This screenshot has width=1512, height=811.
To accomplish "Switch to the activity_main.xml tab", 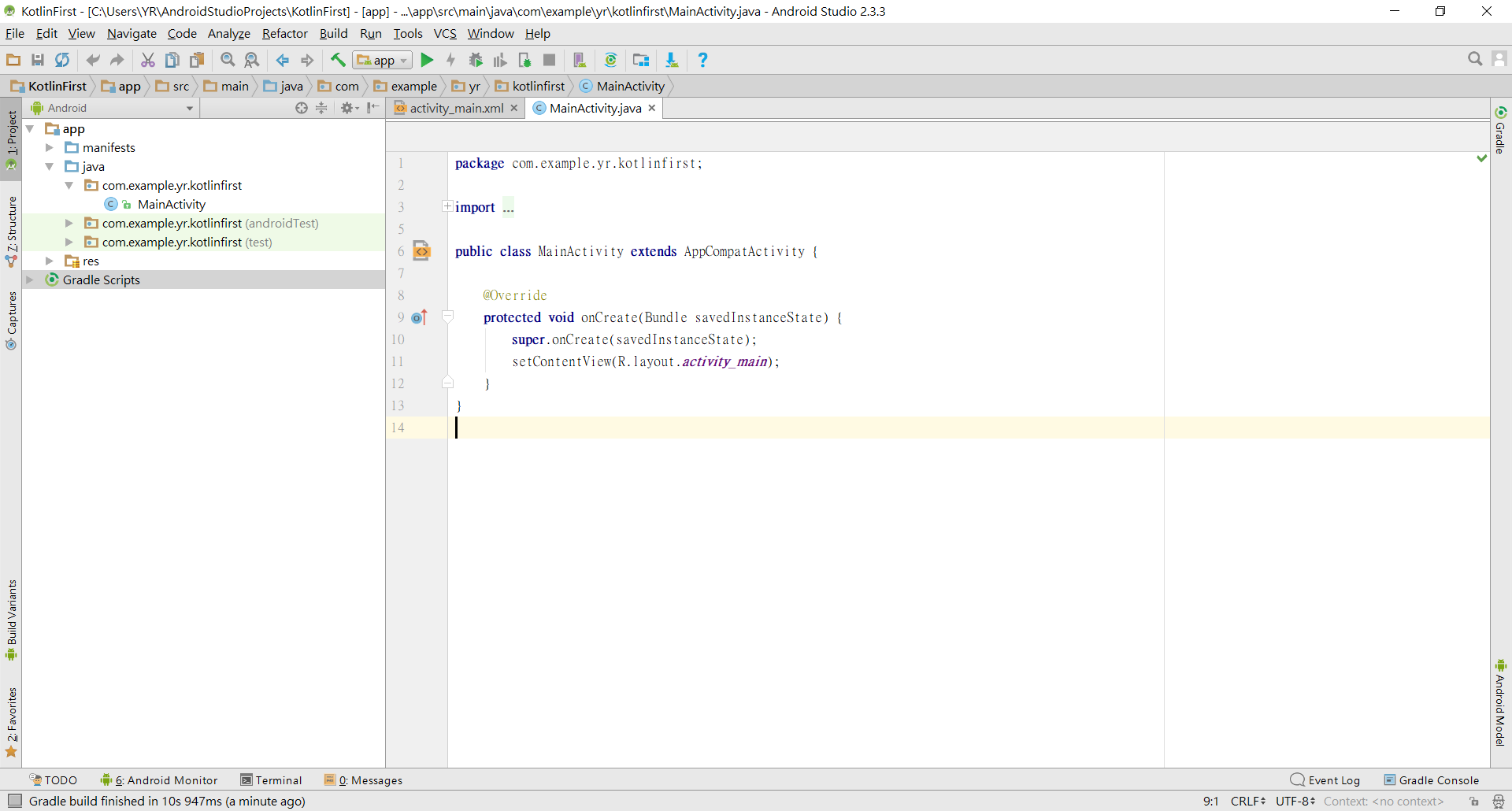I will coord(455,108).
